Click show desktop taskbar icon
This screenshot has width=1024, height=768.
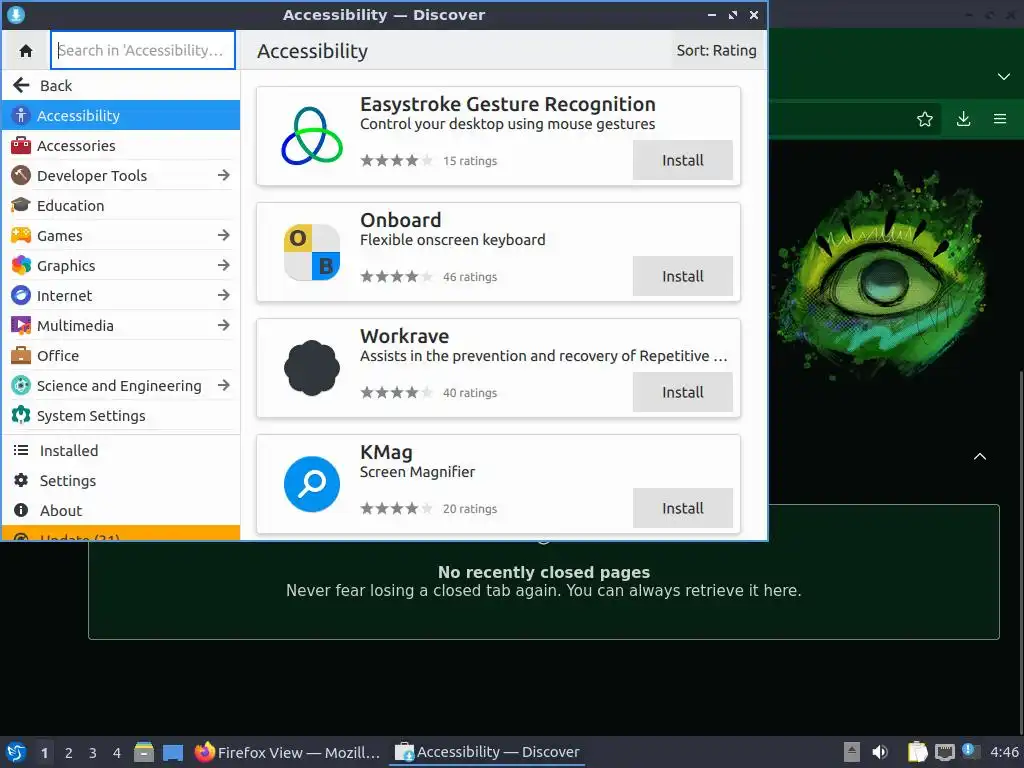173,752
